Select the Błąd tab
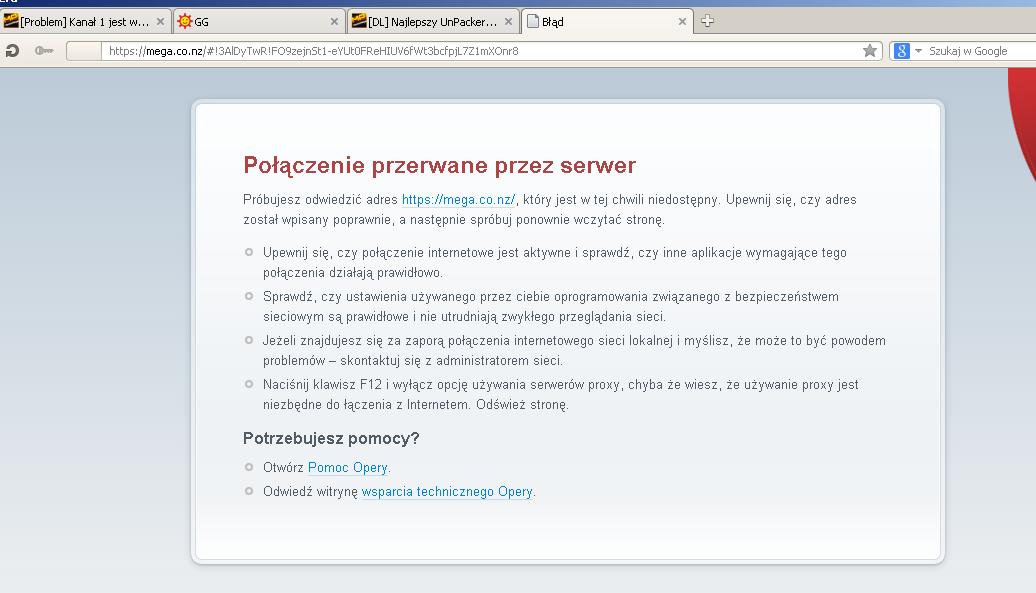Screen dimensions: 1036x593 click(607, 22)
